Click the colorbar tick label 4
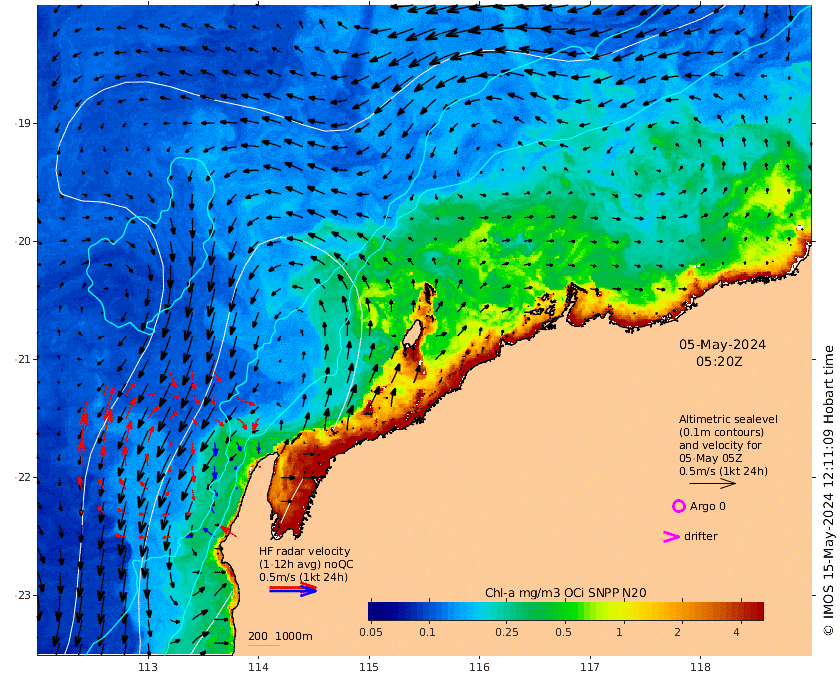Image resolution: width=840 pixels, height=680 pixels. coord(737,632)
